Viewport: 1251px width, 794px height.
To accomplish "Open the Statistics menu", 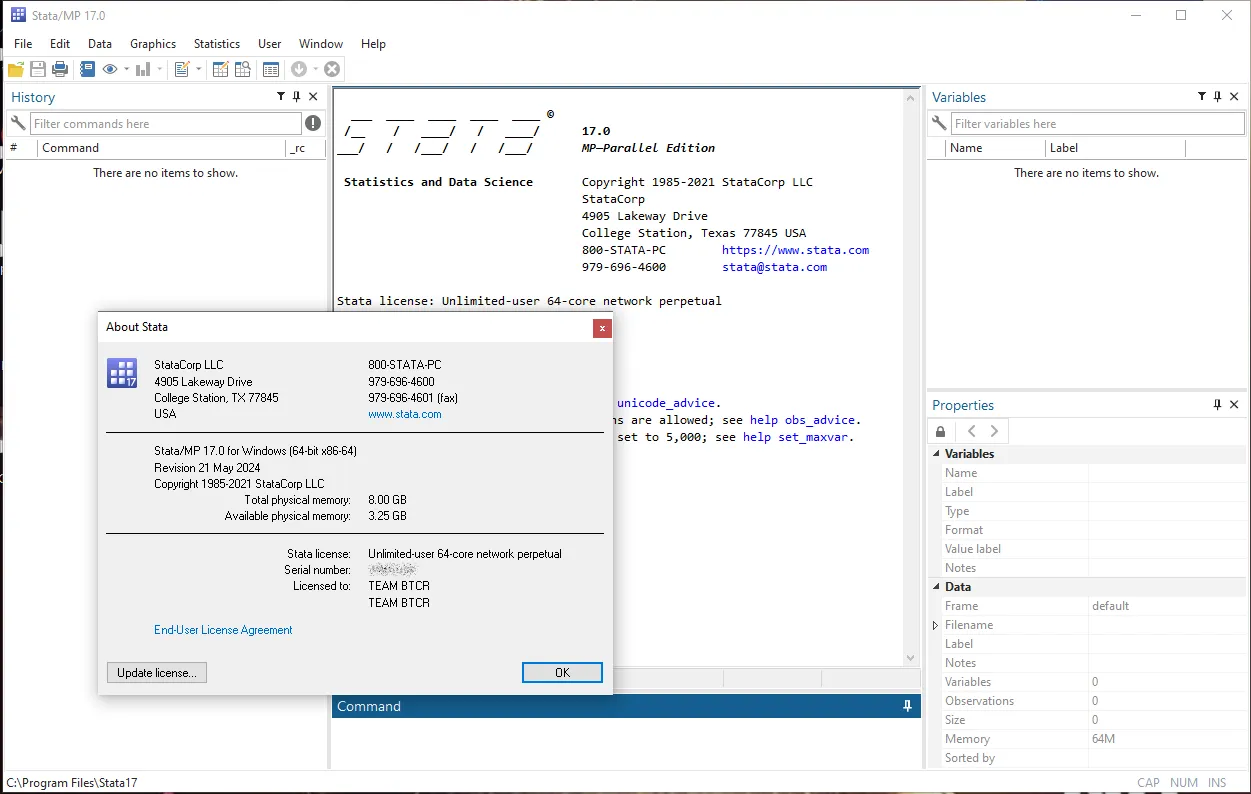I will click(217, 44).
